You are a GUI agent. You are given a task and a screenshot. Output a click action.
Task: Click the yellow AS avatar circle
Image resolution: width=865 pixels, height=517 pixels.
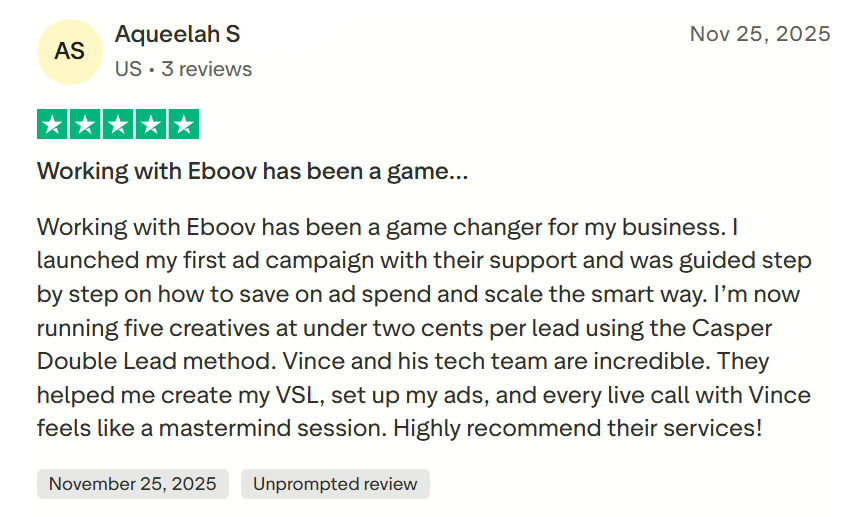tap(70, 51)
